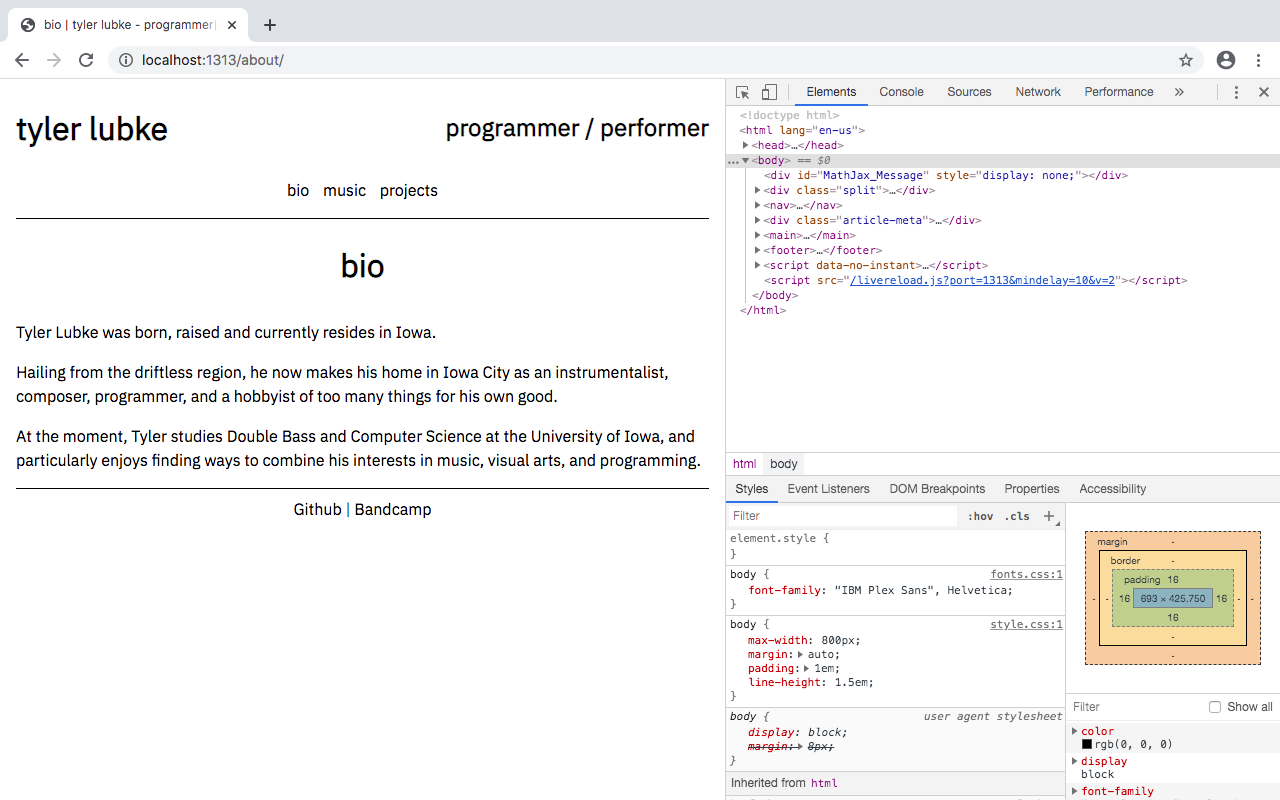
Task: Toggle element state with :hov button
Action: point(981,516)
